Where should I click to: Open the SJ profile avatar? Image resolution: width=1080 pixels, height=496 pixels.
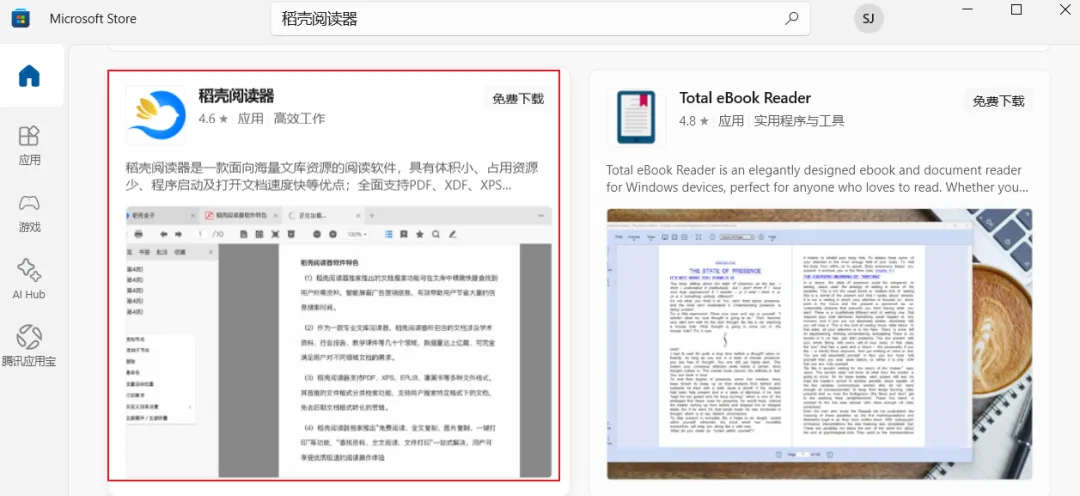[x=869, y=19]
